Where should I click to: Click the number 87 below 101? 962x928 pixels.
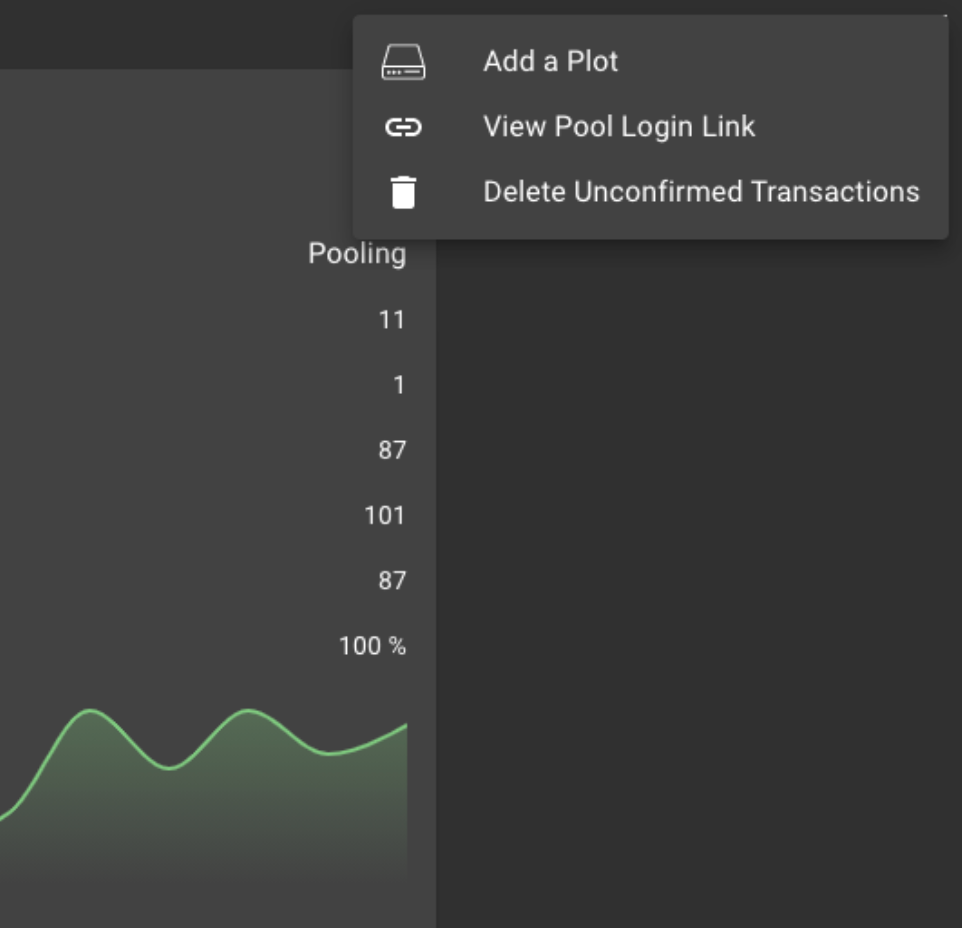(x=393, y=582)
